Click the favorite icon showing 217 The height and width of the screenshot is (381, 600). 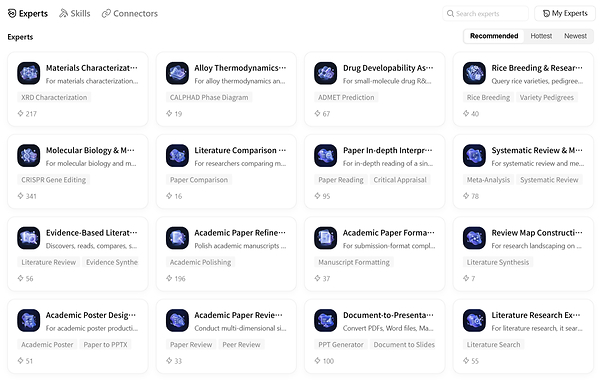(x=21, y=113)
